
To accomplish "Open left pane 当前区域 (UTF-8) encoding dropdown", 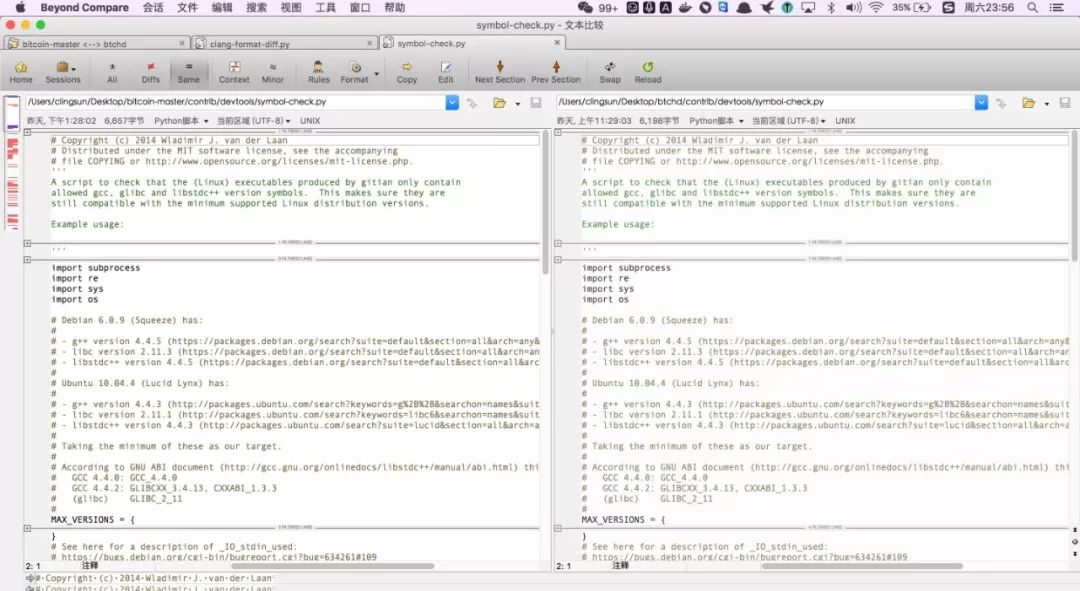I will (253, 121).
